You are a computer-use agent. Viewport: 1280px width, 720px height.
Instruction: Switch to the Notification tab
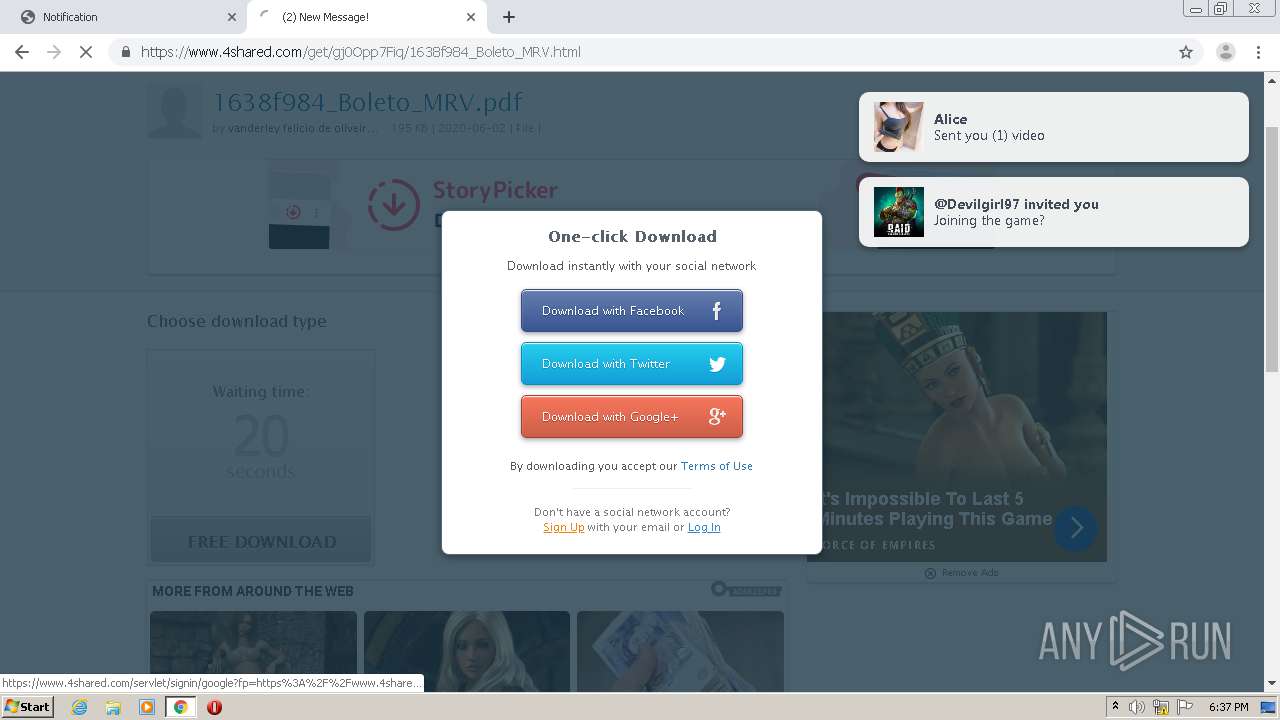tap(125, 17)
